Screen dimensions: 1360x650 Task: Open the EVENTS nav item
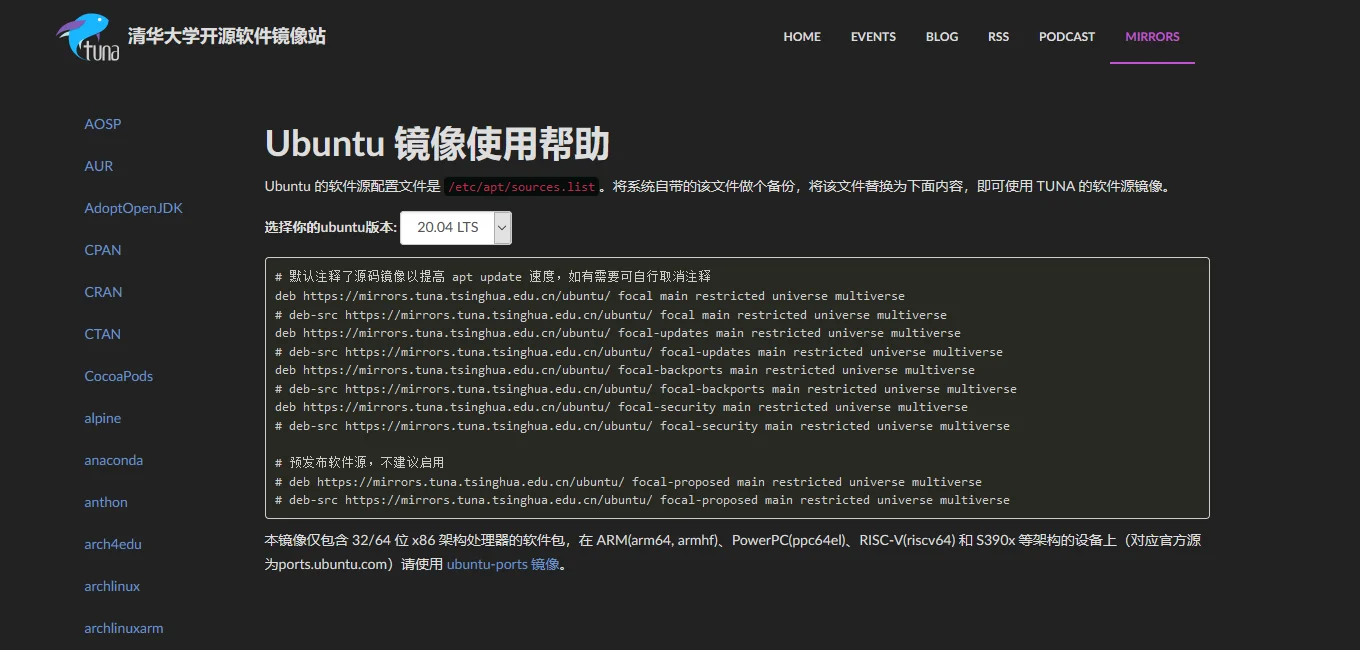873,37
